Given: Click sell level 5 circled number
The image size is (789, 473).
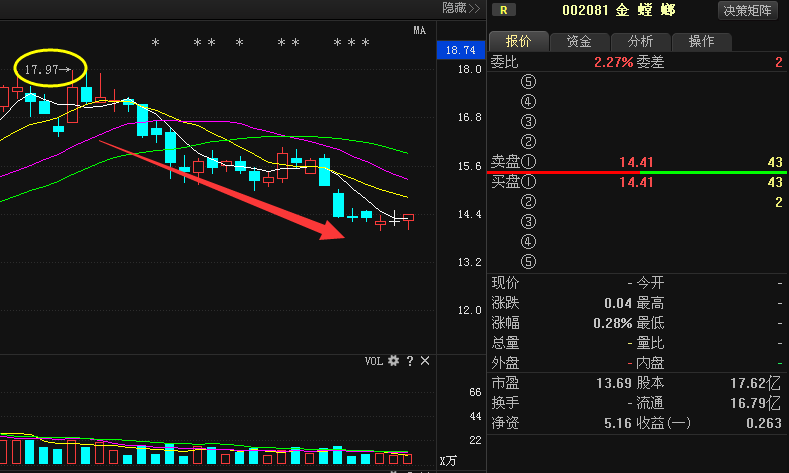Looking at the screenshot, I should [528, 82].
